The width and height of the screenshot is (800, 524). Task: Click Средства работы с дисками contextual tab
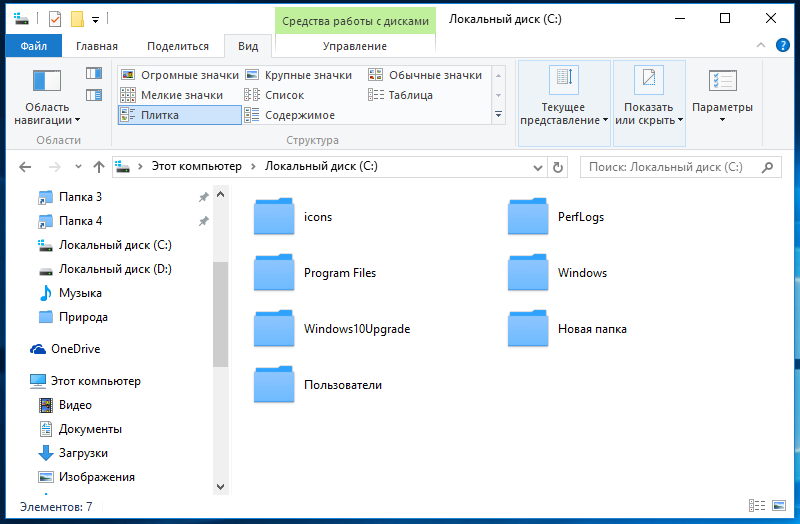356,21
